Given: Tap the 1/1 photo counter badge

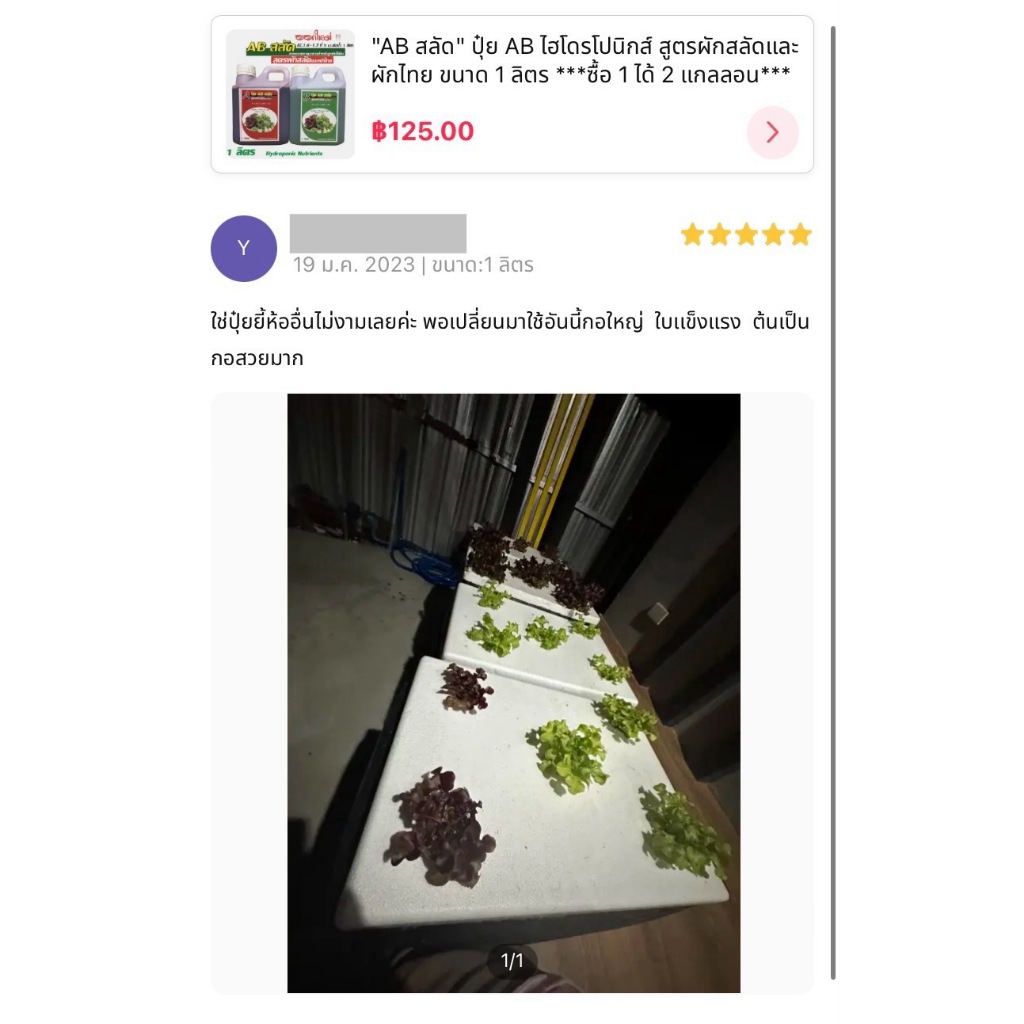Looking at the screenshot, I should tap(512, 960).
